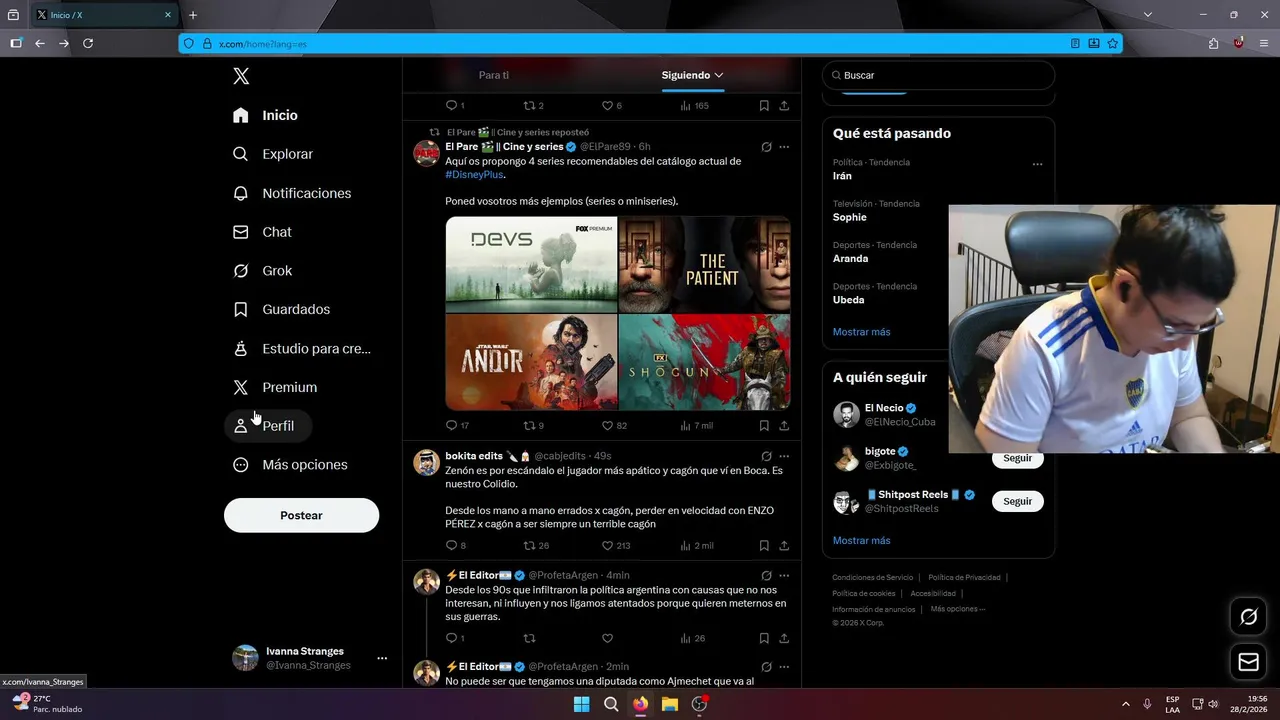Open Chat in sidebar

[262, 232]
